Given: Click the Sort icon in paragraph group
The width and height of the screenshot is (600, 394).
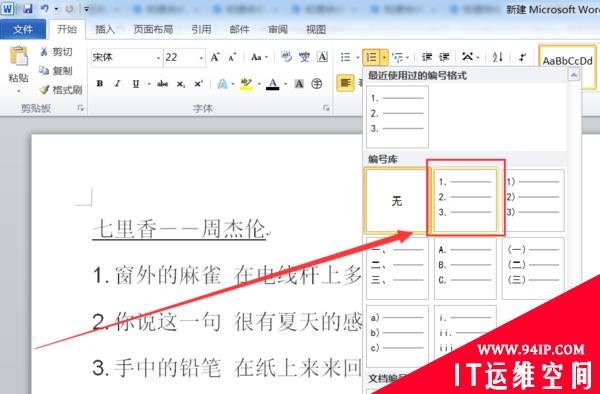Looking at the screenshot, I should tap(497, 57).
